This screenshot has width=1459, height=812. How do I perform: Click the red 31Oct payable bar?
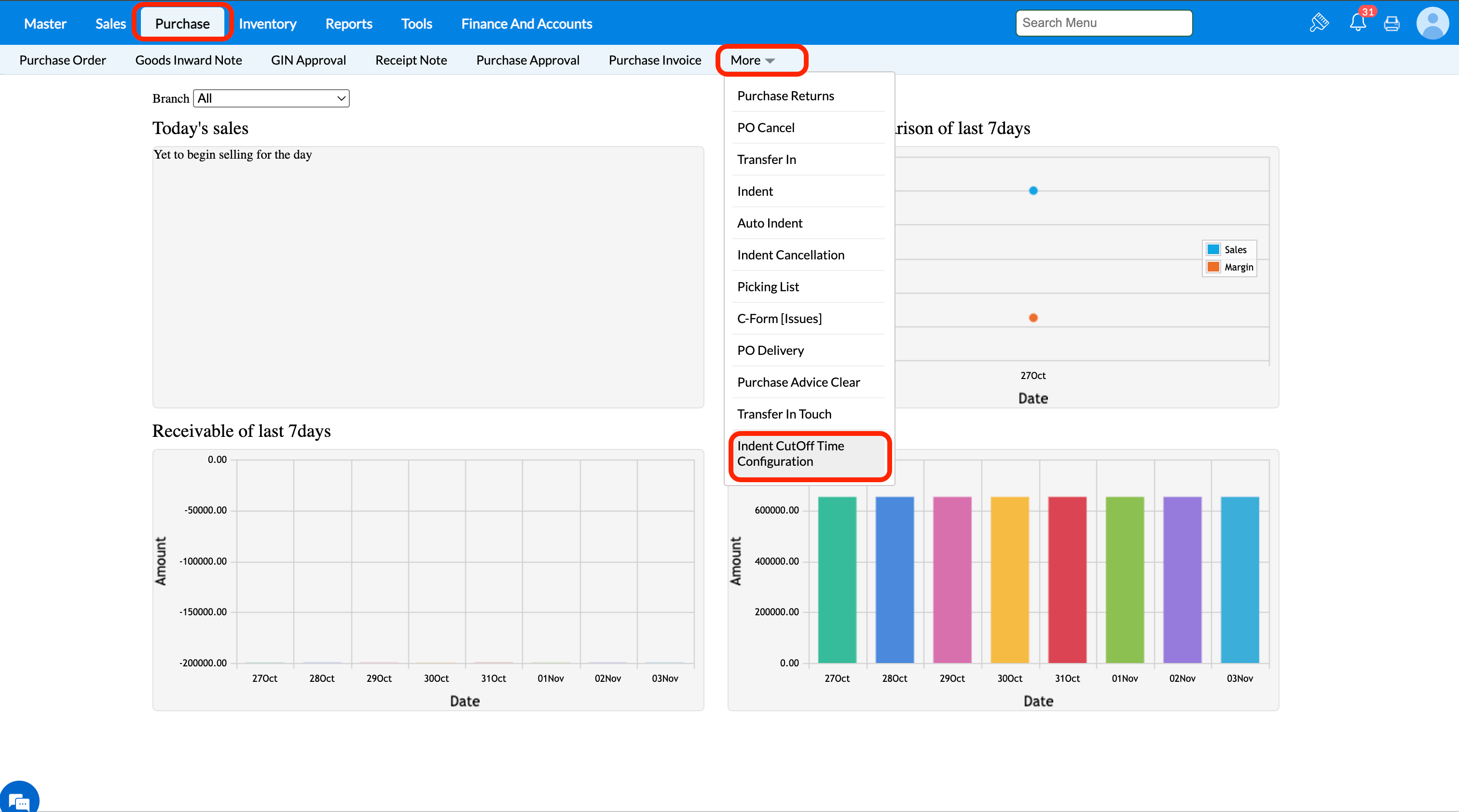point(1067,580)
